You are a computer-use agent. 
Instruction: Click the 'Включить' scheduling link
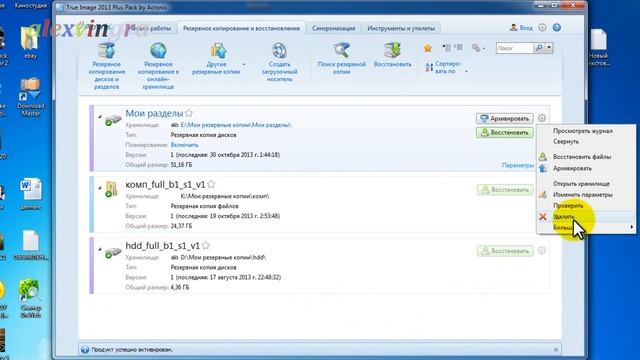(x=184, y=145)
